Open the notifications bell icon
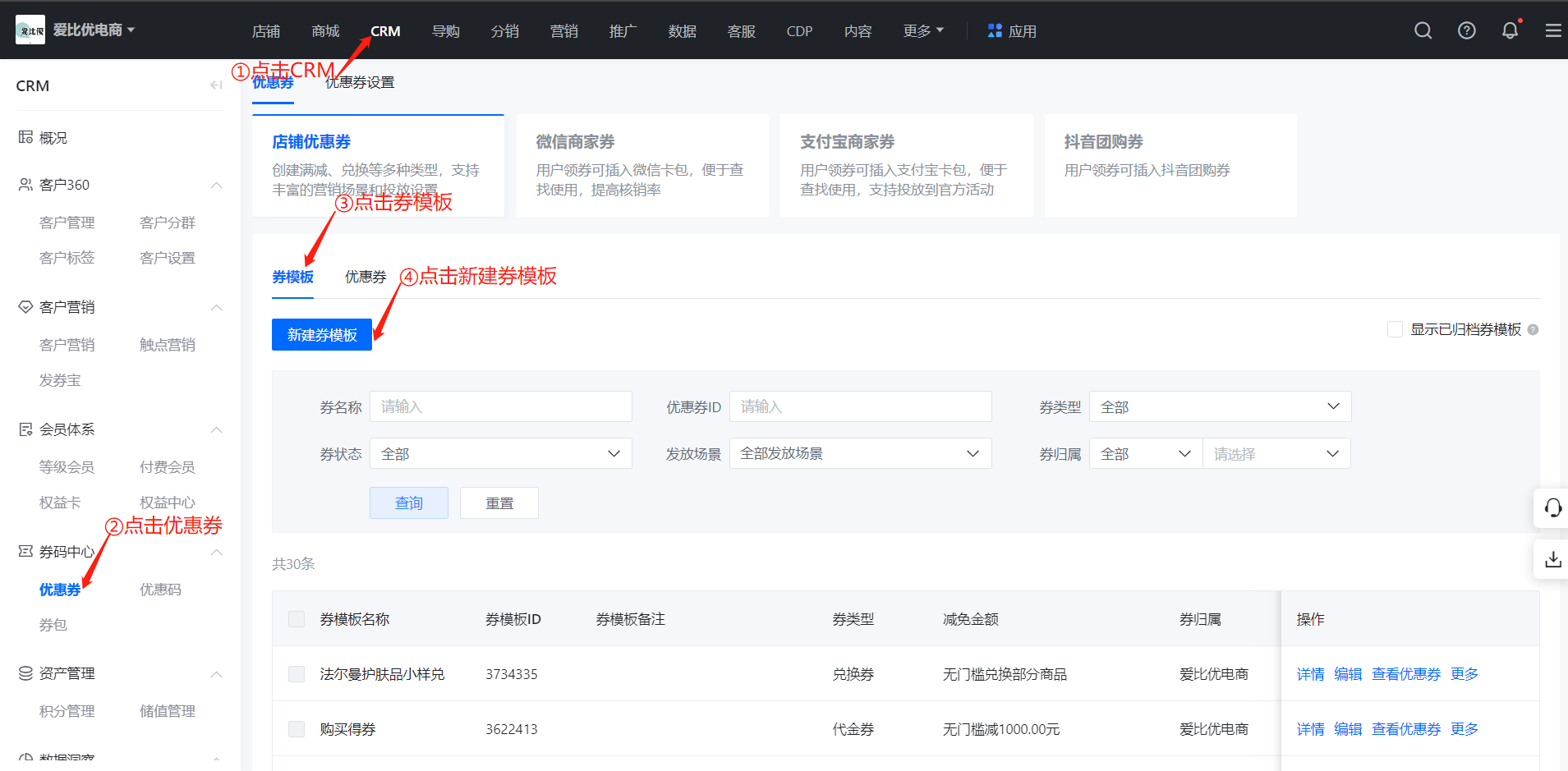Image resolution: width=1568 pixels, height=771 pixels. (1510, 30)
